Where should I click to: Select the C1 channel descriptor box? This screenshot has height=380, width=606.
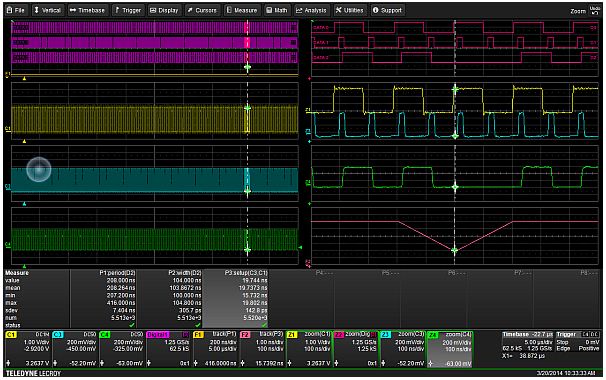pyautogui.click(x=28, y=349)
